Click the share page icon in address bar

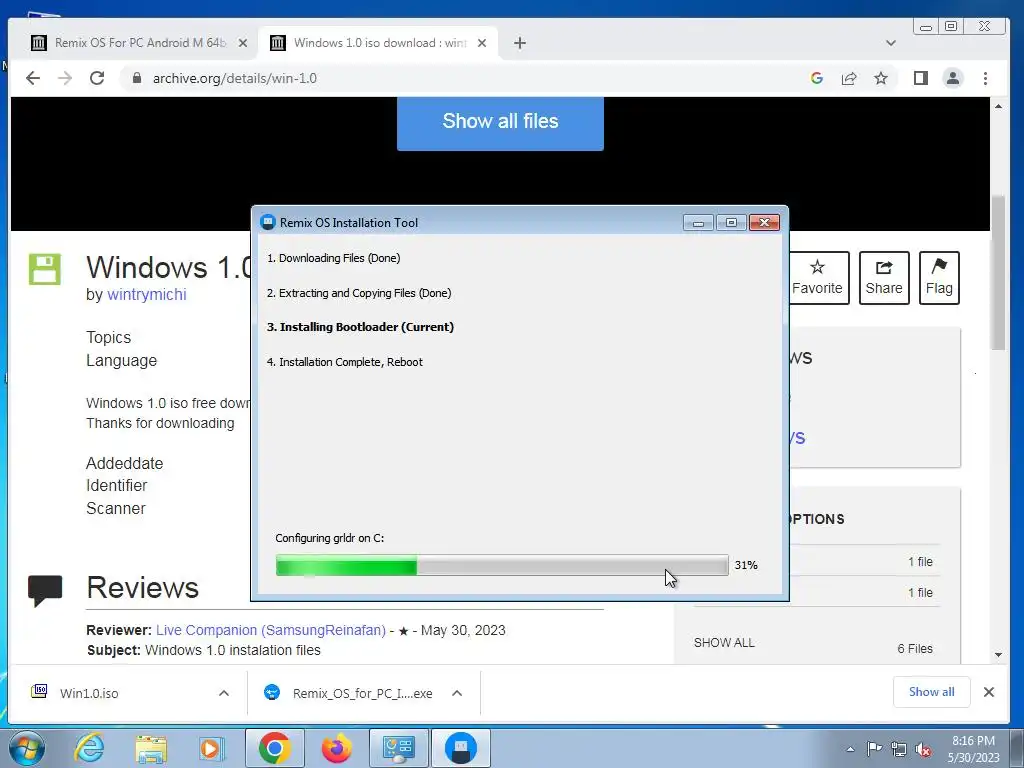[849, 78]
